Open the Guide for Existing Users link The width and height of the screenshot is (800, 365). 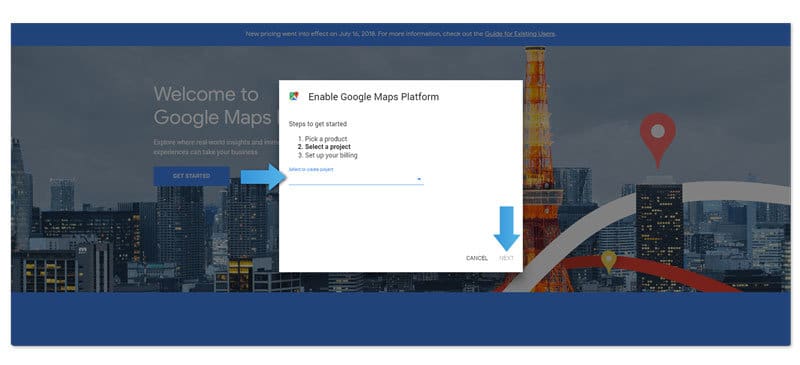pyautogui.click(x=519, y=34)
